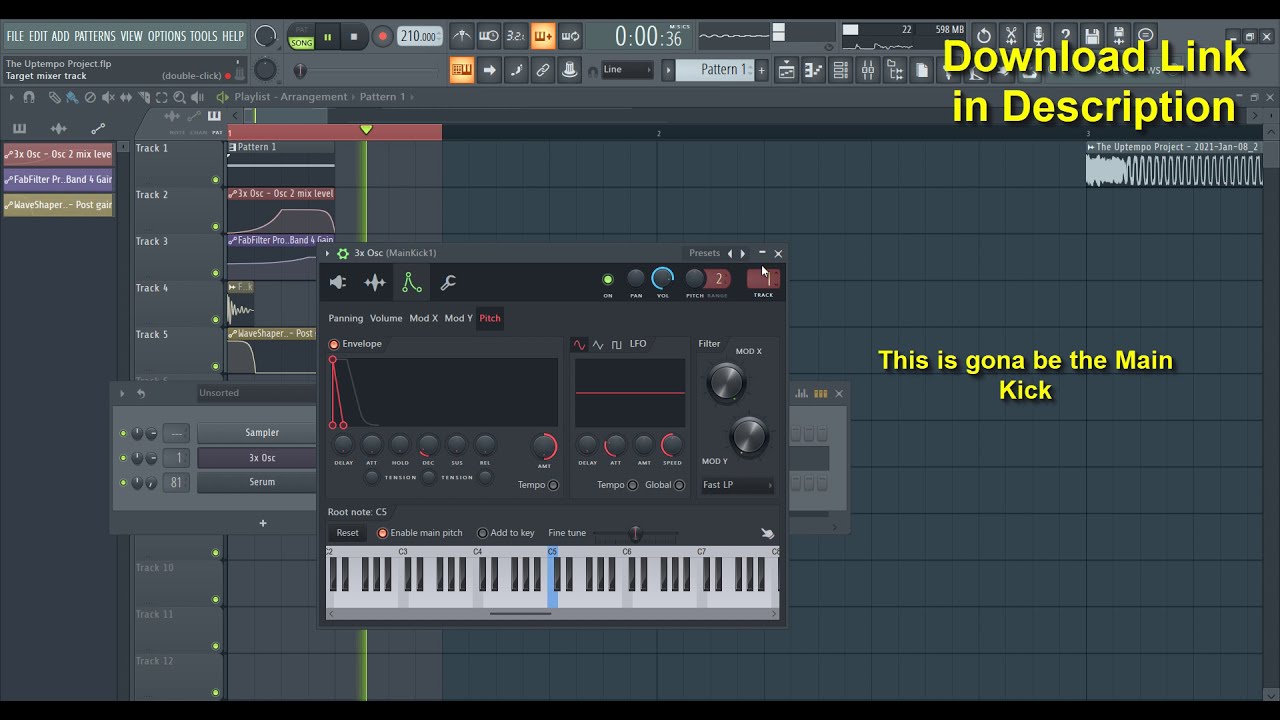The image size is (1280, 720).
Task: Toggle the Envelope enable LED
Action: point(334,344)
